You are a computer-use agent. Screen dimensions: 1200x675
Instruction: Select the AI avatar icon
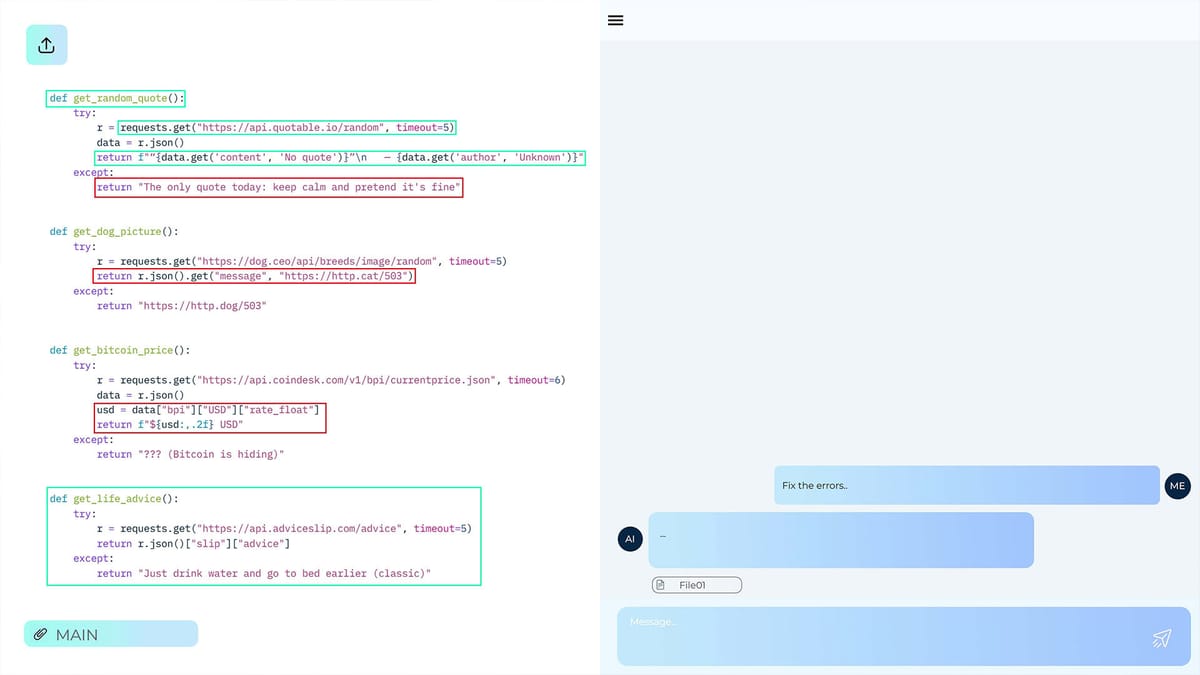coord(629,539)
